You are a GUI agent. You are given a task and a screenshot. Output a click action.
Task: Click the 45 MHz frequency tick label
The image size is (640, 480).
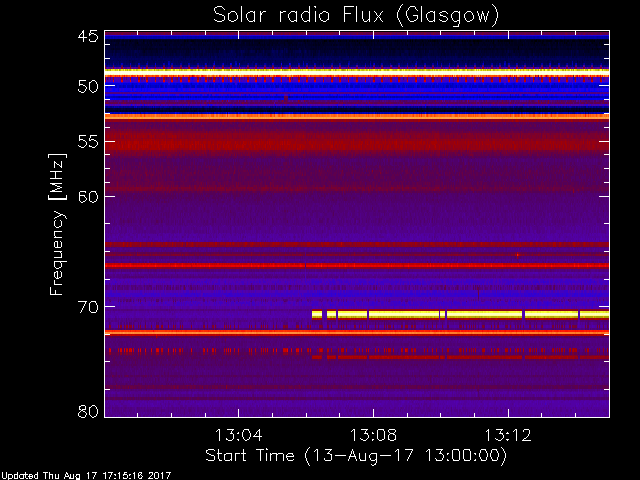coord(88,37)
